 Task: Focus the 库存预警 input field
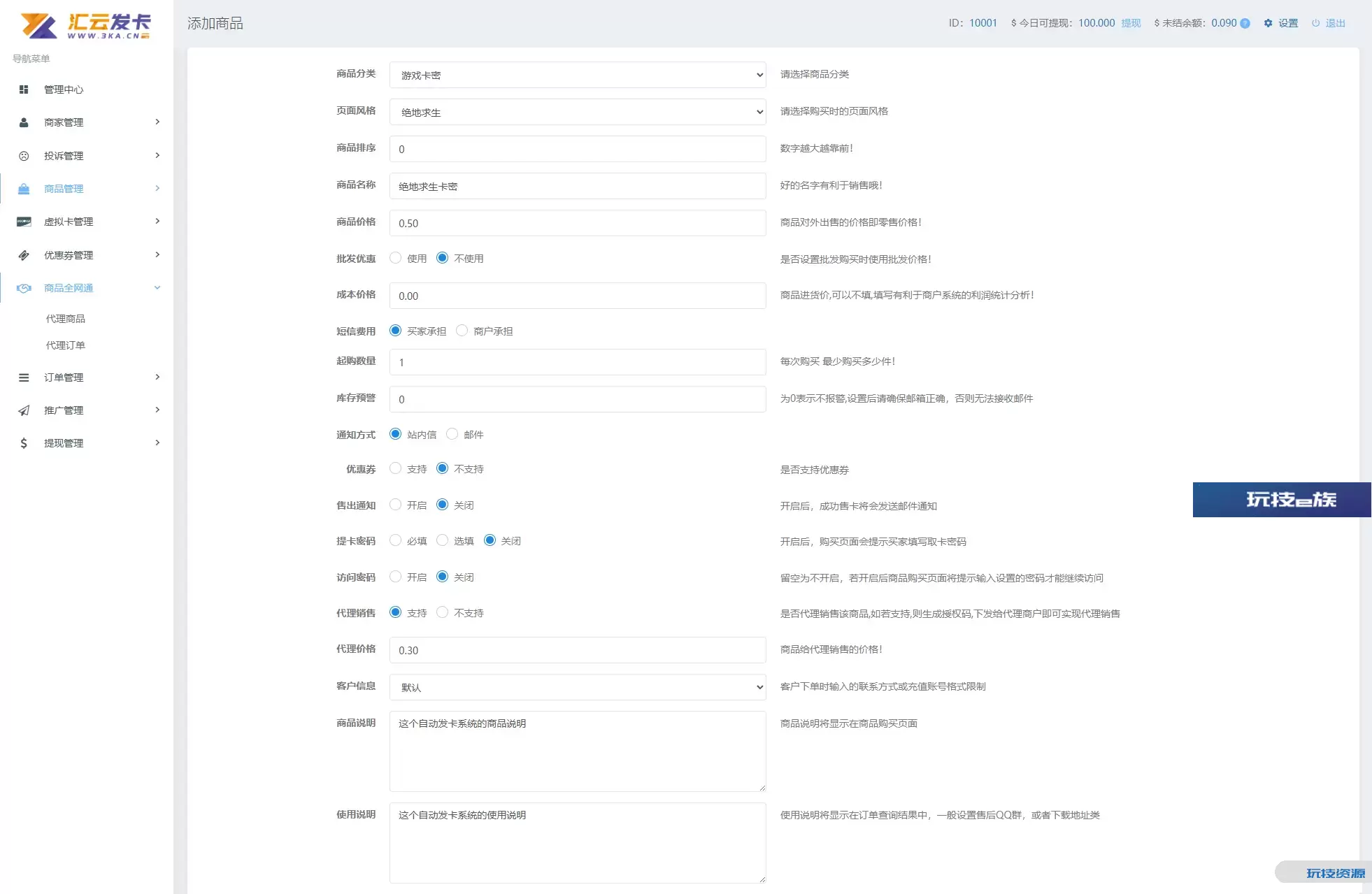[x=578, y=399]
